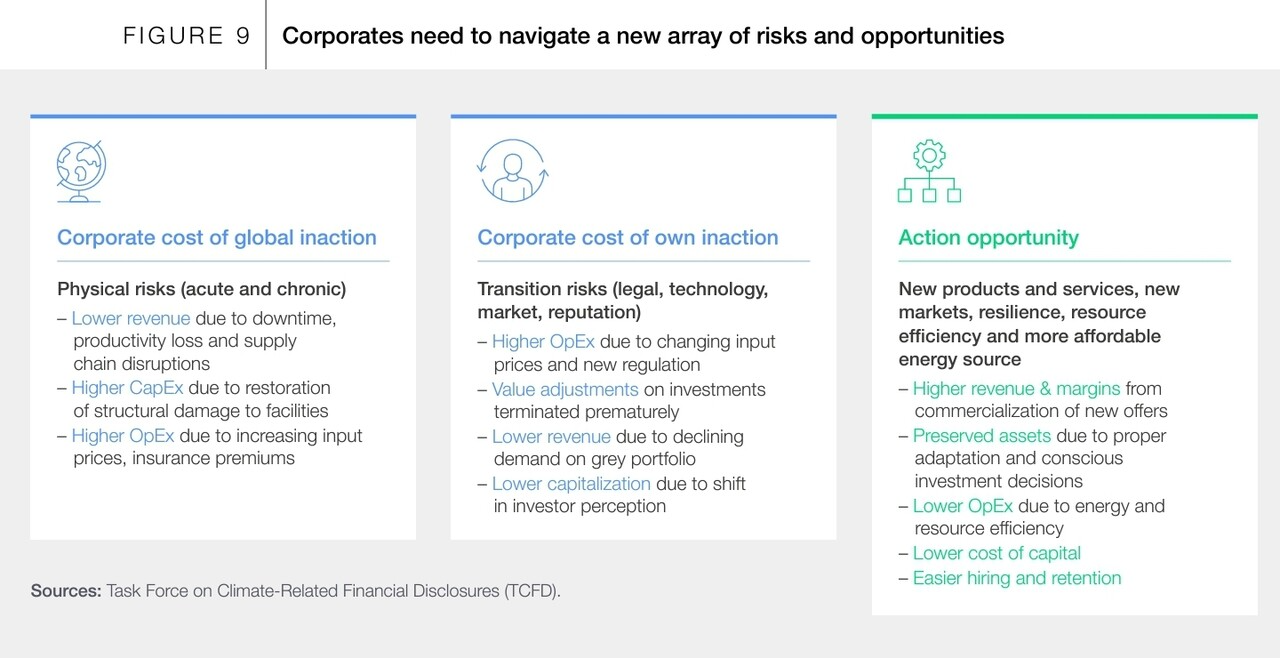The width and height of the screenshot is (1280, 658).
Task: Click the globe icon in the first card
Action: 81,172
